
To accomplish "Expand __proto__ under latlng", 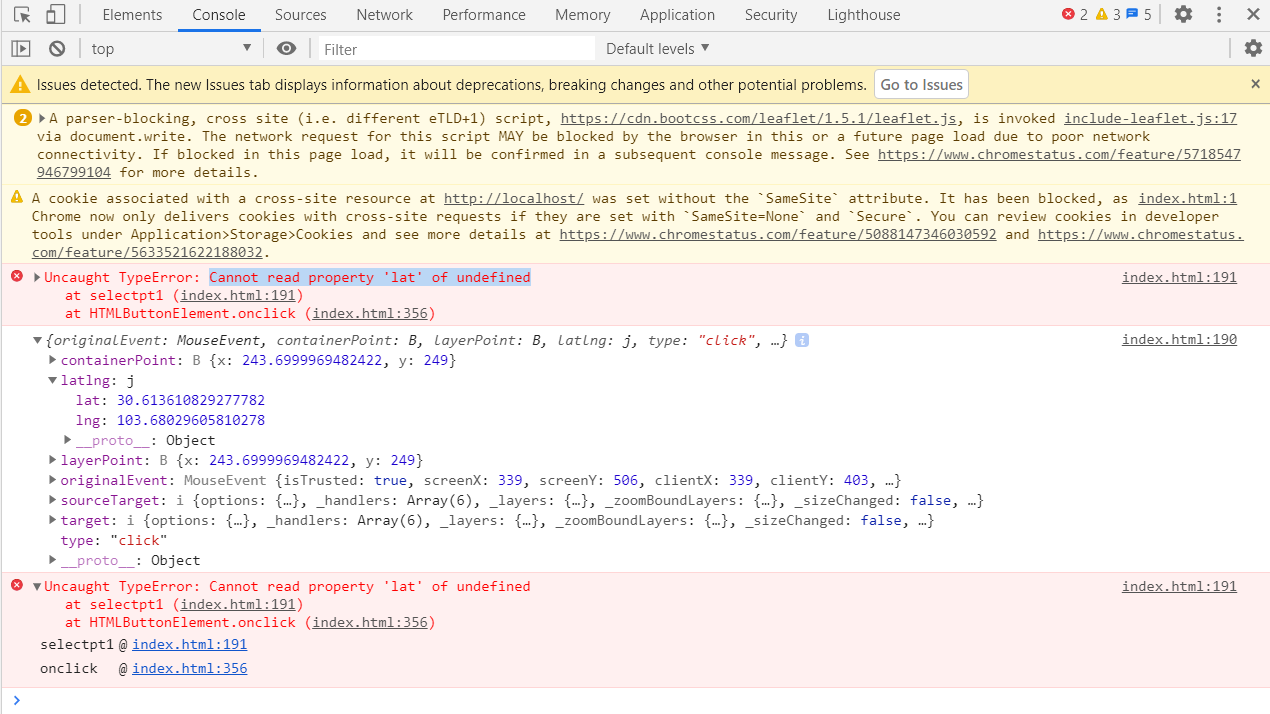I will pos(68,440).
